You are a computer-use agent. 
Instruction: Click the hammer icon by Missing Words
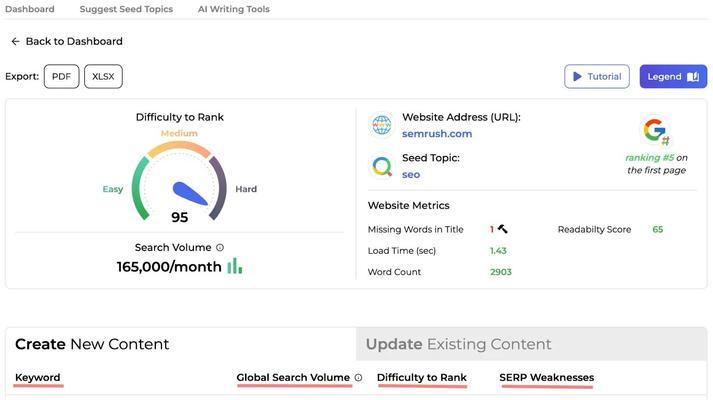[502, 229]
